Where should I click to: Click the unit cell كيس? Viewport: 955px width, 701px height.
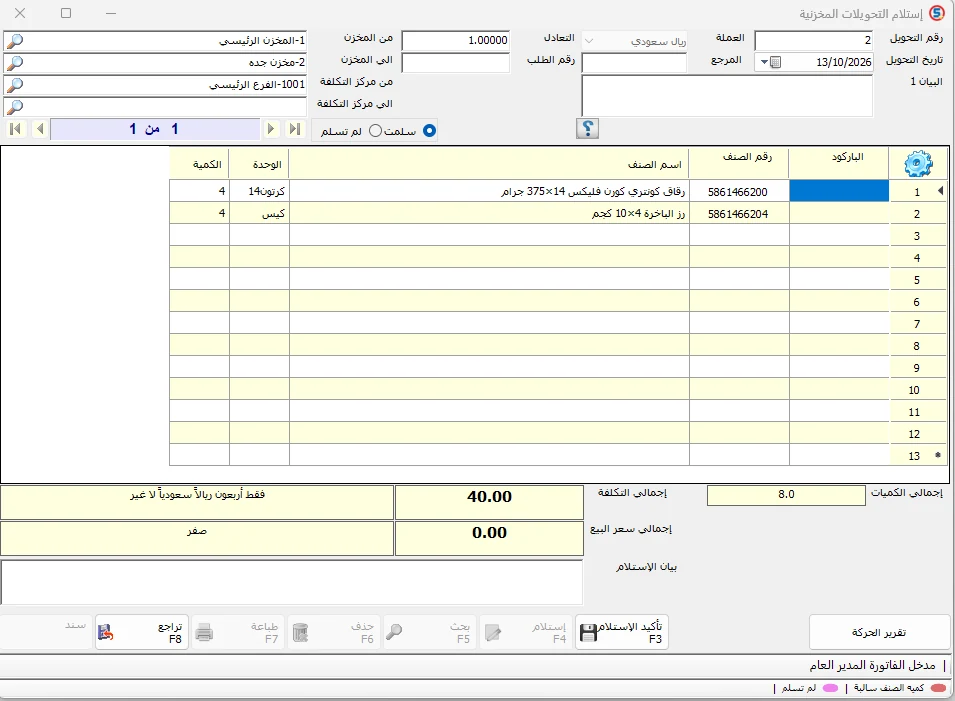[259, 214]
